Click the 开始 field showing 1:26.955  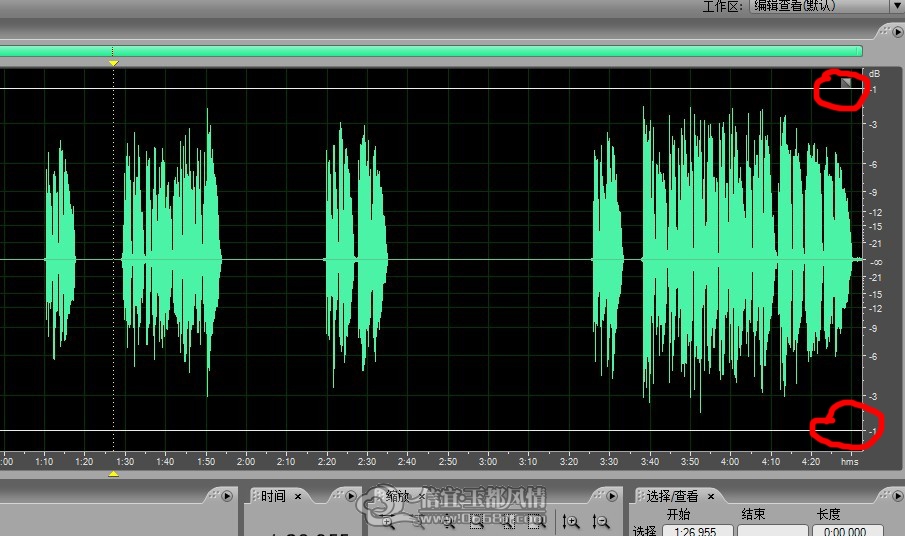click(x=698, y=531)
